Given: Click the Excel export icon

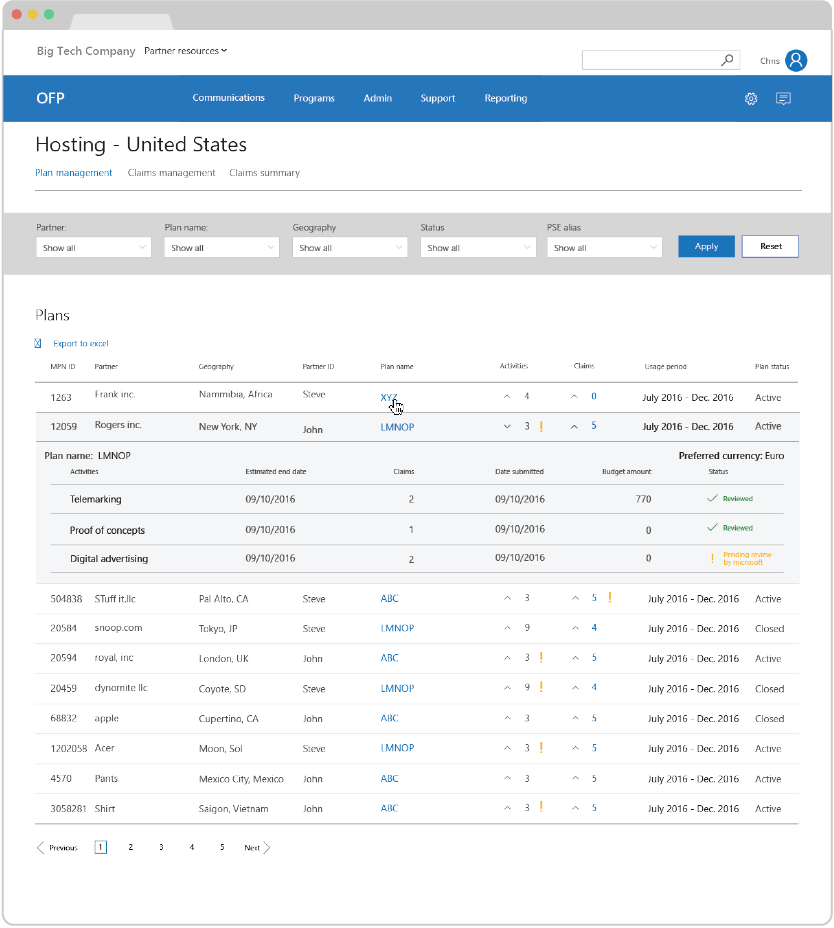Looking at the screenshot, I should (39, 343).
